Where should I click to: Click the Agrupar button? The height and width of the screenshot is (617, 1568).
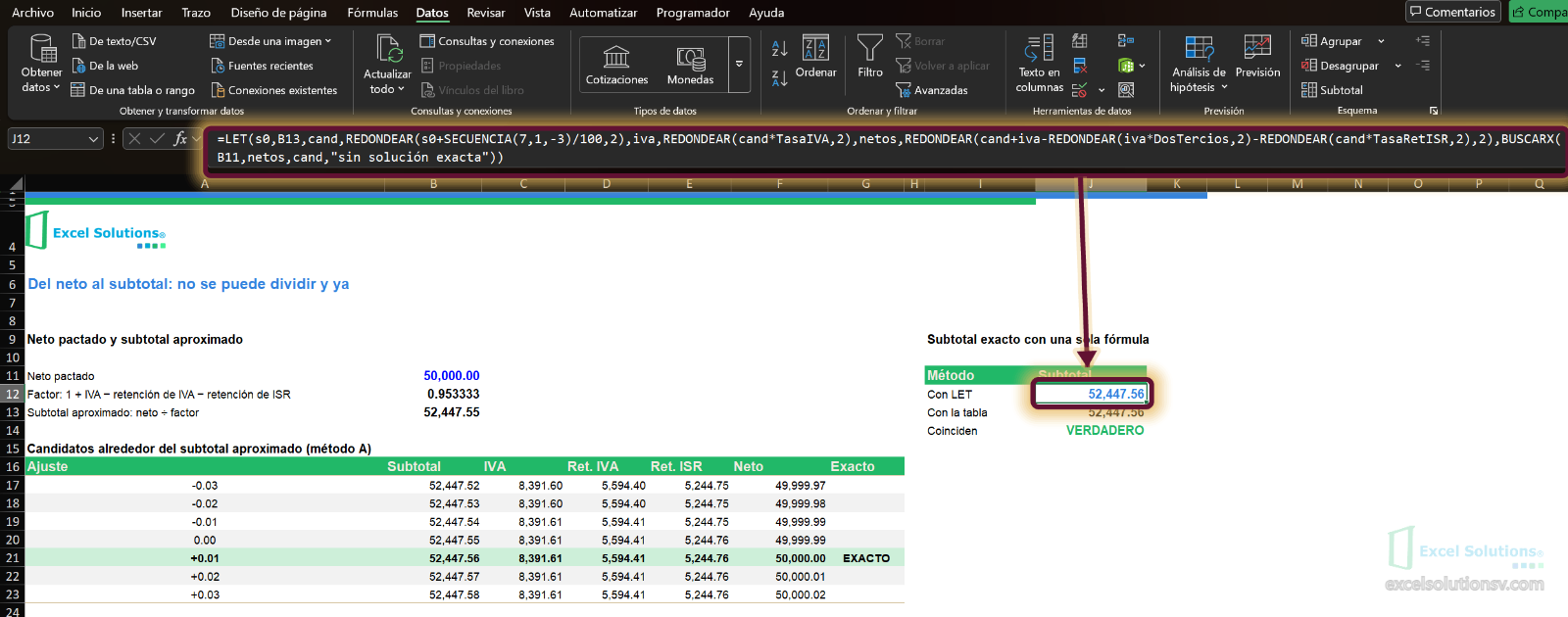[1332, 41]
